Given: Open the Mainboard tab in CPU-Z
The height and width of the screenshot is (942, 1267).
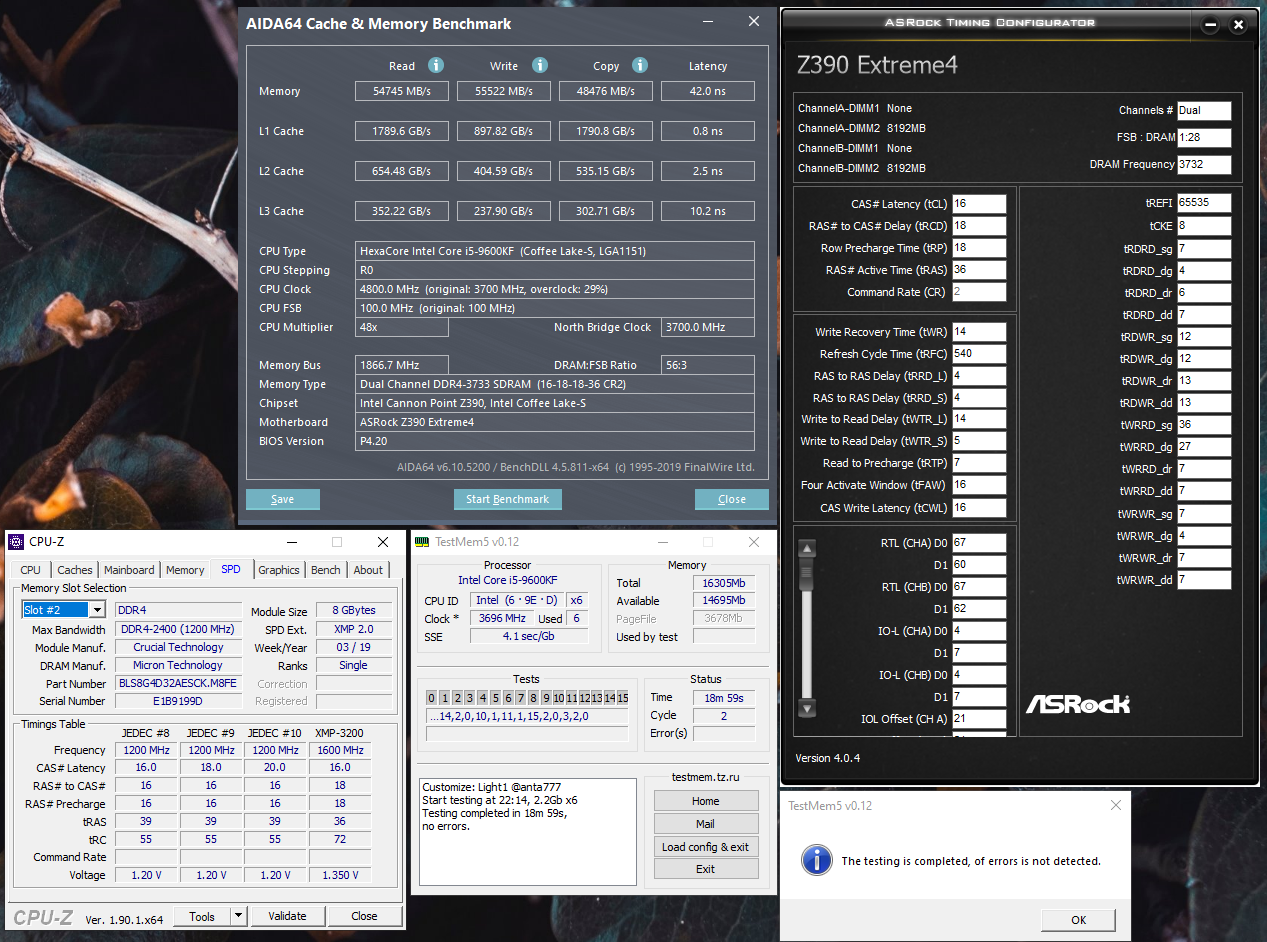Looking at the screenshot, I should (130, 570).
